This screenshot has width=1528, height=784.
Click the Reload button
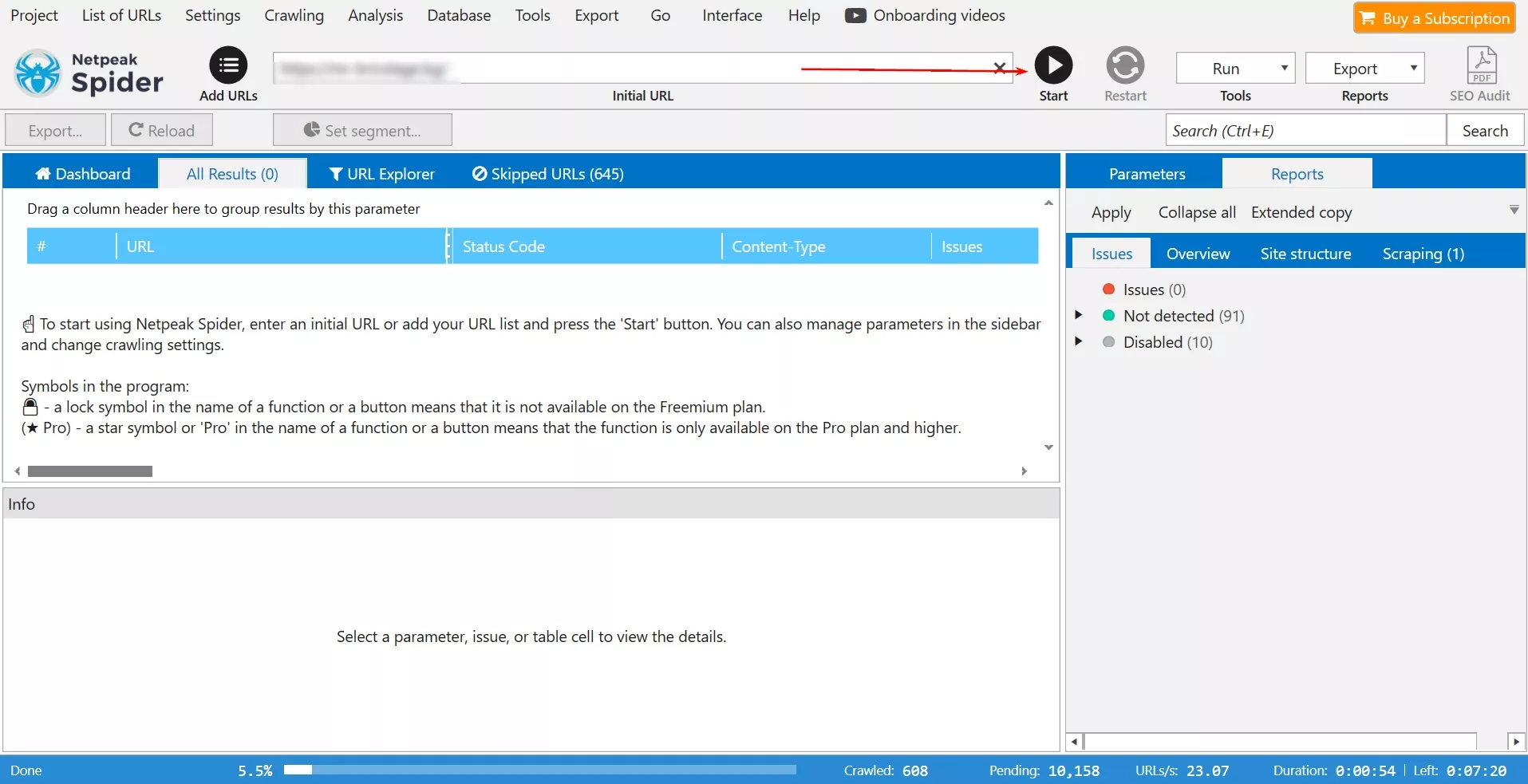161,130
